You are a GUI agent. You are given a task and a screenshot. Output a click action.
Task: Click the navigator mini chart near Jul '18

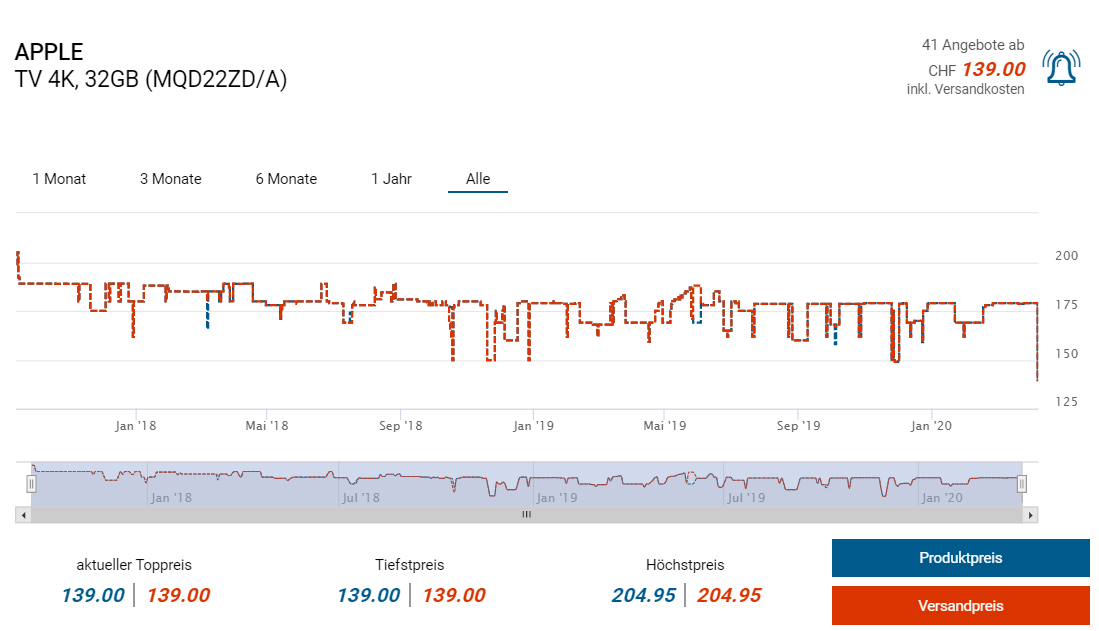pyautogui.click(x=360, y=482)
